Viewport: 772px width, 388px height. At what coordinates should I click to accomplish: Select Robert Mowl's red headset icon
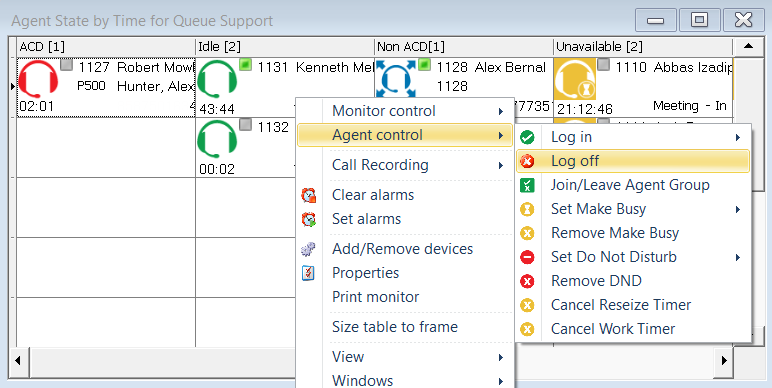38,79
